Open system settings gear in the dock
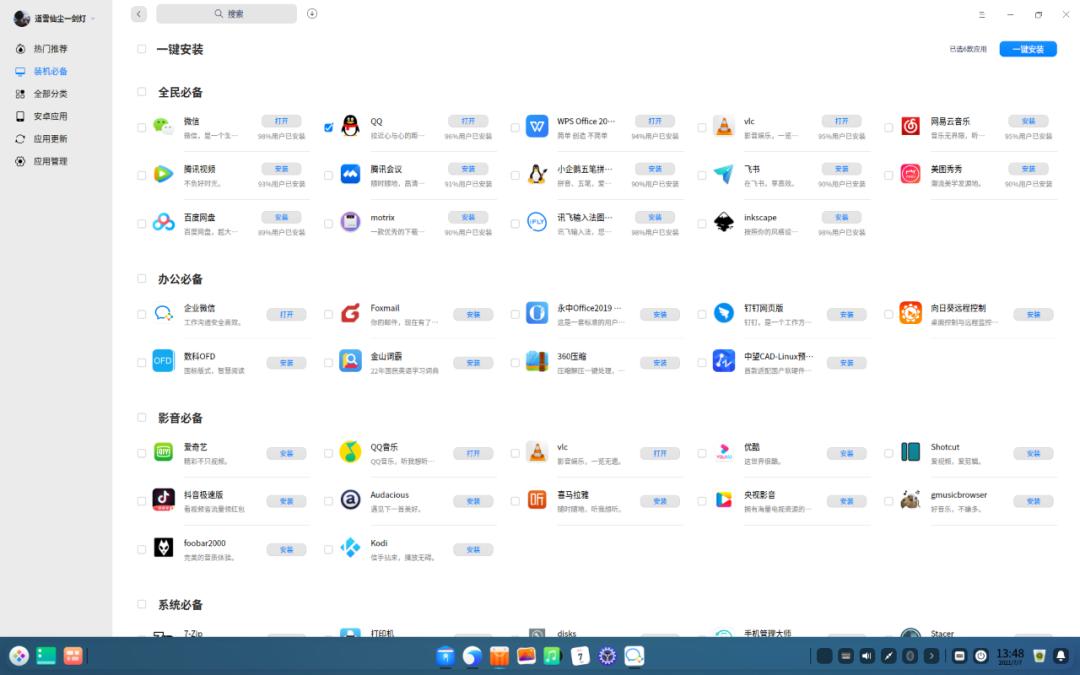The height and width of the screenshot is (675, 1080). click(x=607, y=656)
